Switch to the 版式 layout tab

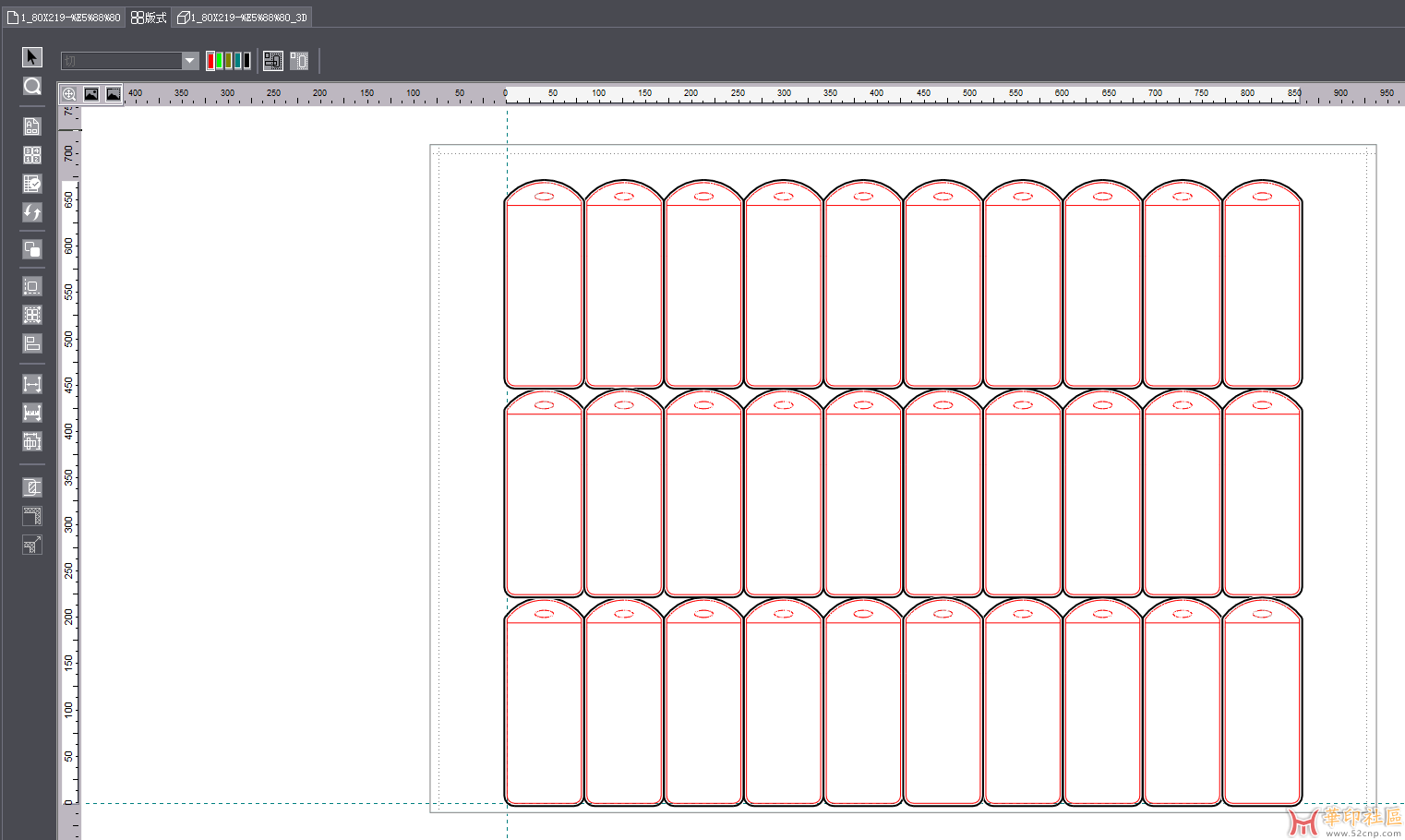pos(149,18)
